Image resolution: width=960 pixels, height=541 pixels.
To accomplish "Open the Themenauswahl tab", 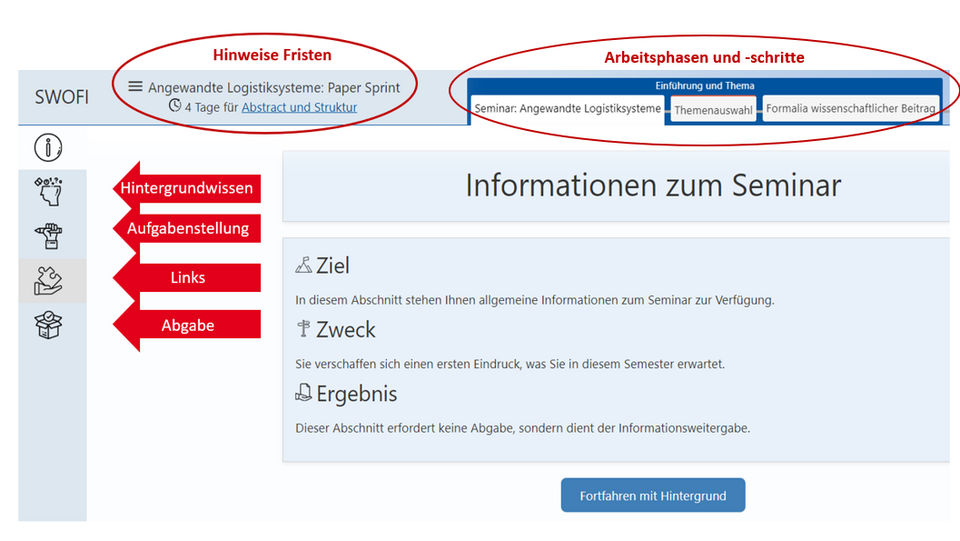I will tap(713, 110).
